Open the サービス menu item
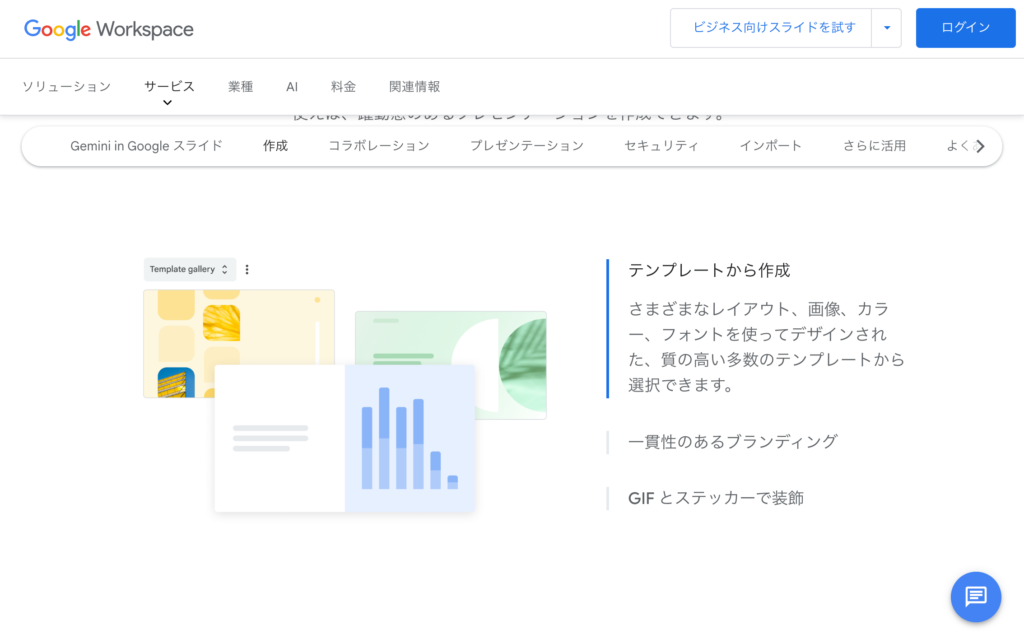1024x644 pixels. click(x=169, y=86)
